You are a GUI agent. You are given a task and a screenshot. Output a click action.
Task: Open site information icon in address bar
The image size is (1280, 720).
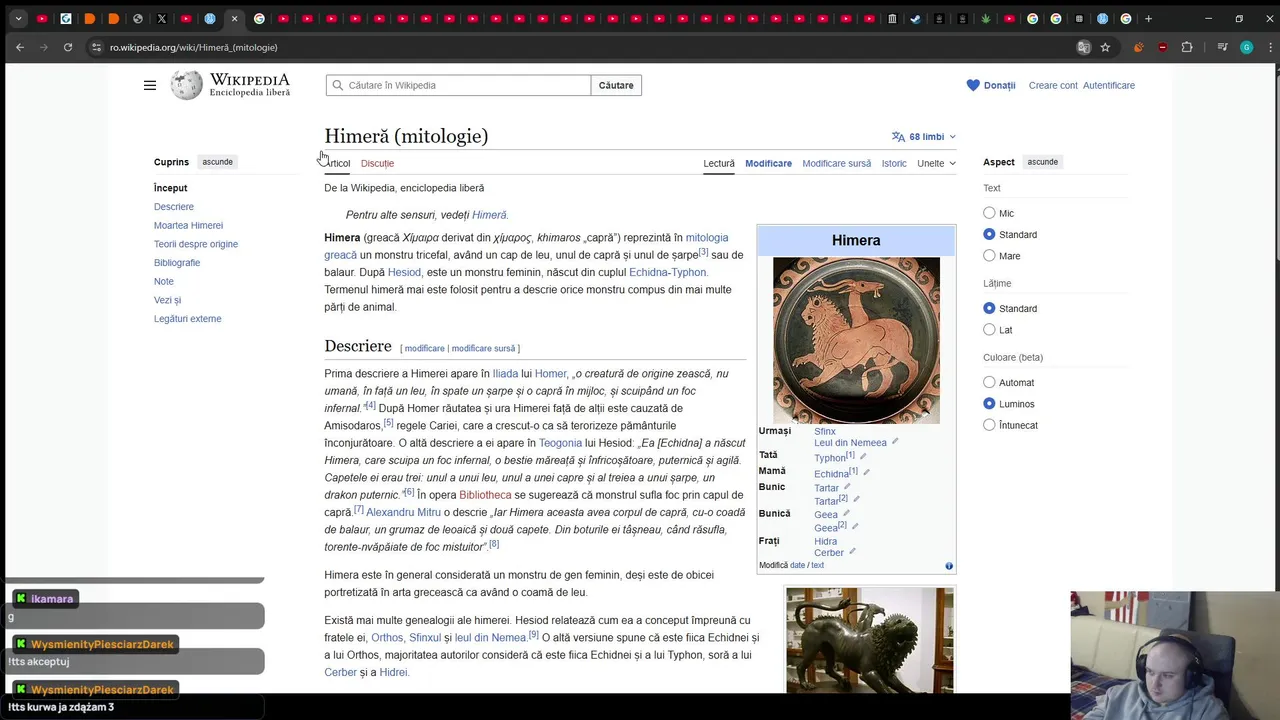pyautogui.click(x=97, y=47)
